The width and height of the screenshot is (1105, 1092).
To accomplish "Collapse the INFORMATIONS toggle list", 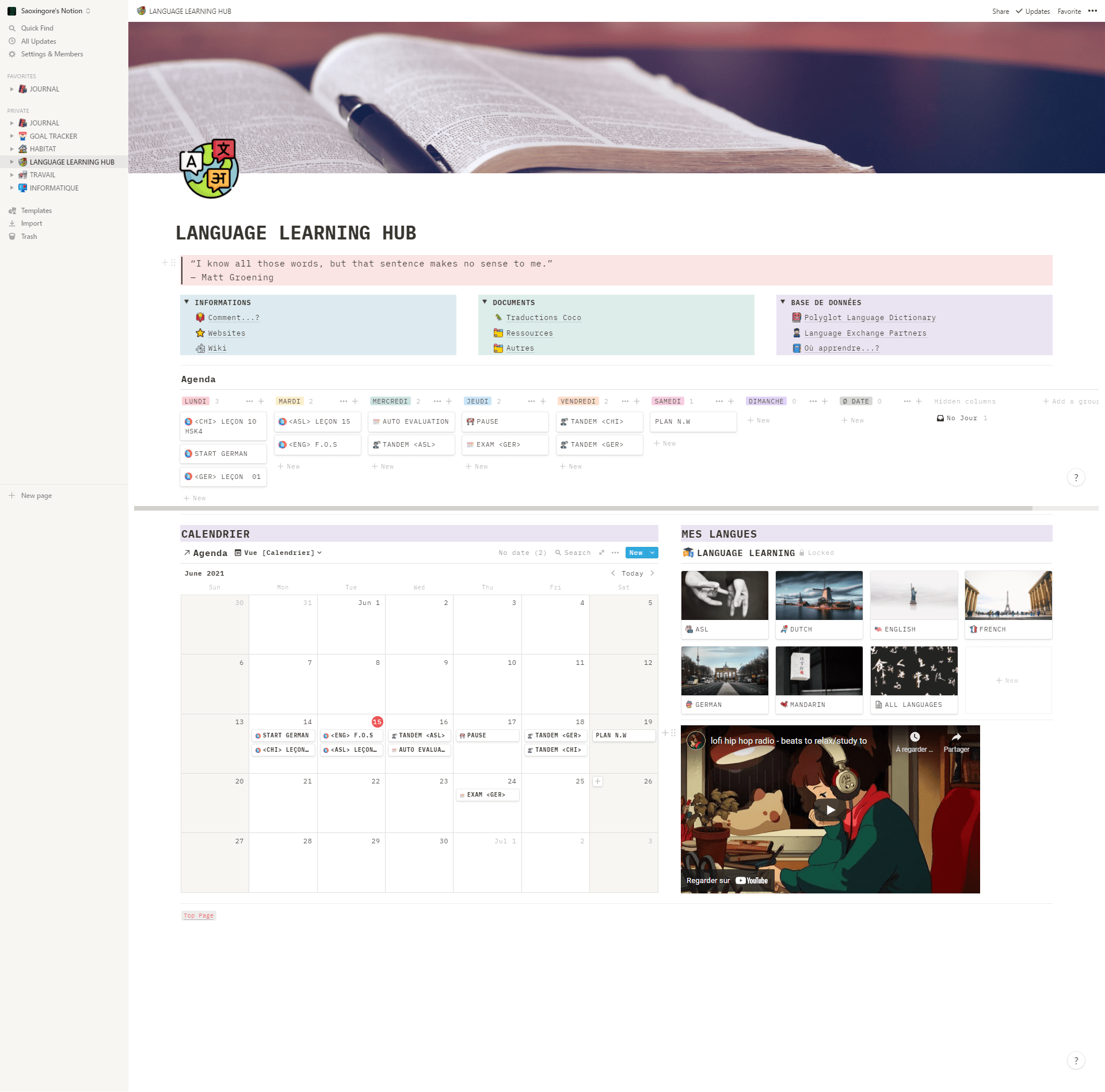I will [x=186, y=302].
